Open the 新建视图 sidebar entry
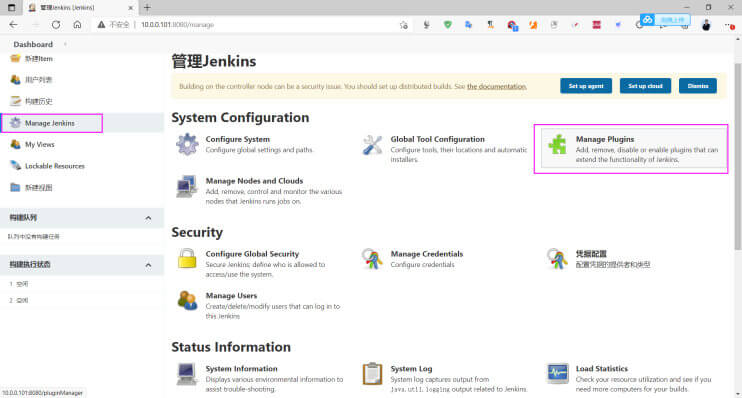 pos(39,188)
